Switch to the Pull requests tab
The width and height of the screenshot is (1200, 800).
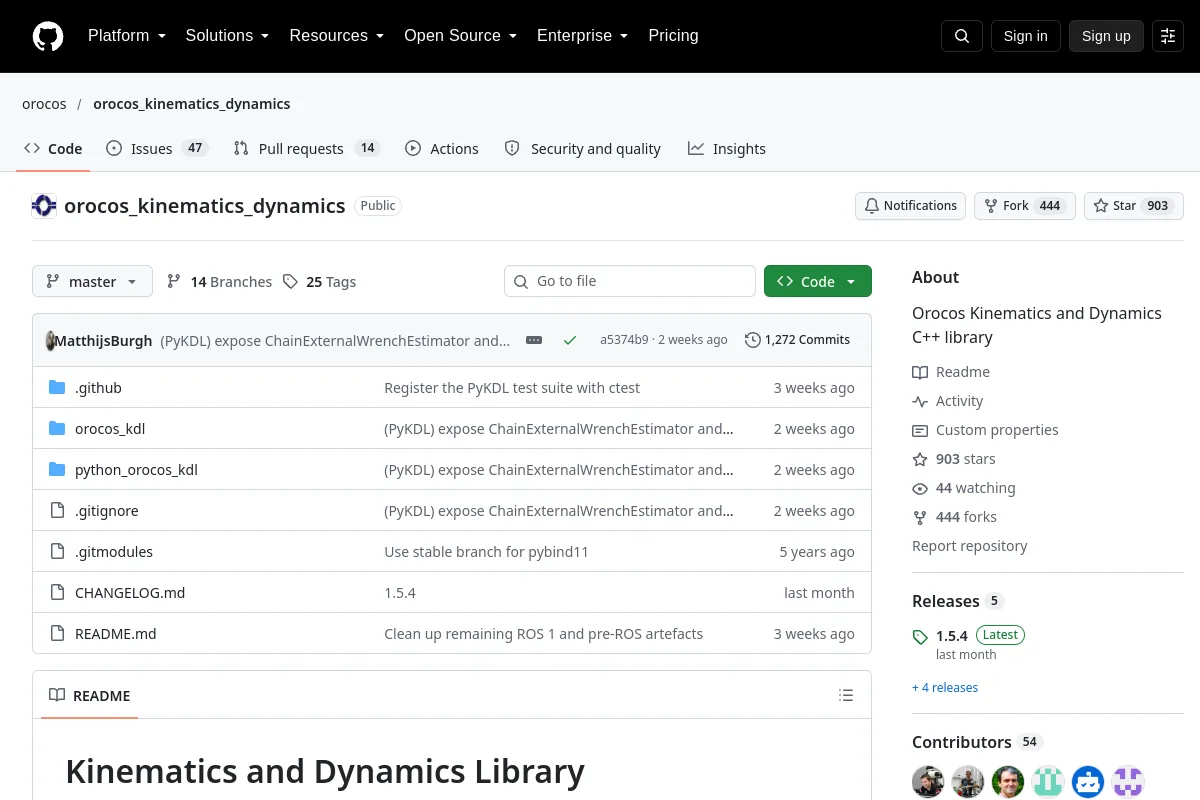coord(306,149)
